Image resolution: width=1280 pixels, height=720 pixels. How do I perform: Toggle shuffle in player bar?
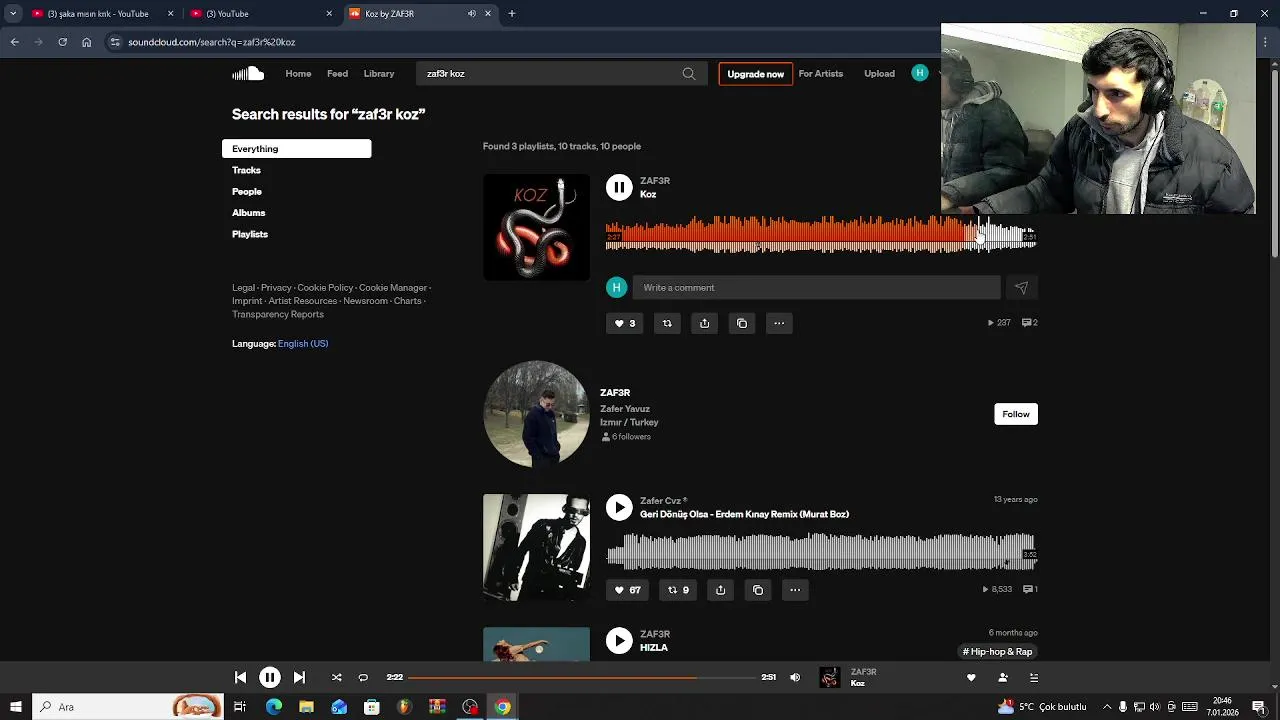pyautogui.click(x=337, y=677)
